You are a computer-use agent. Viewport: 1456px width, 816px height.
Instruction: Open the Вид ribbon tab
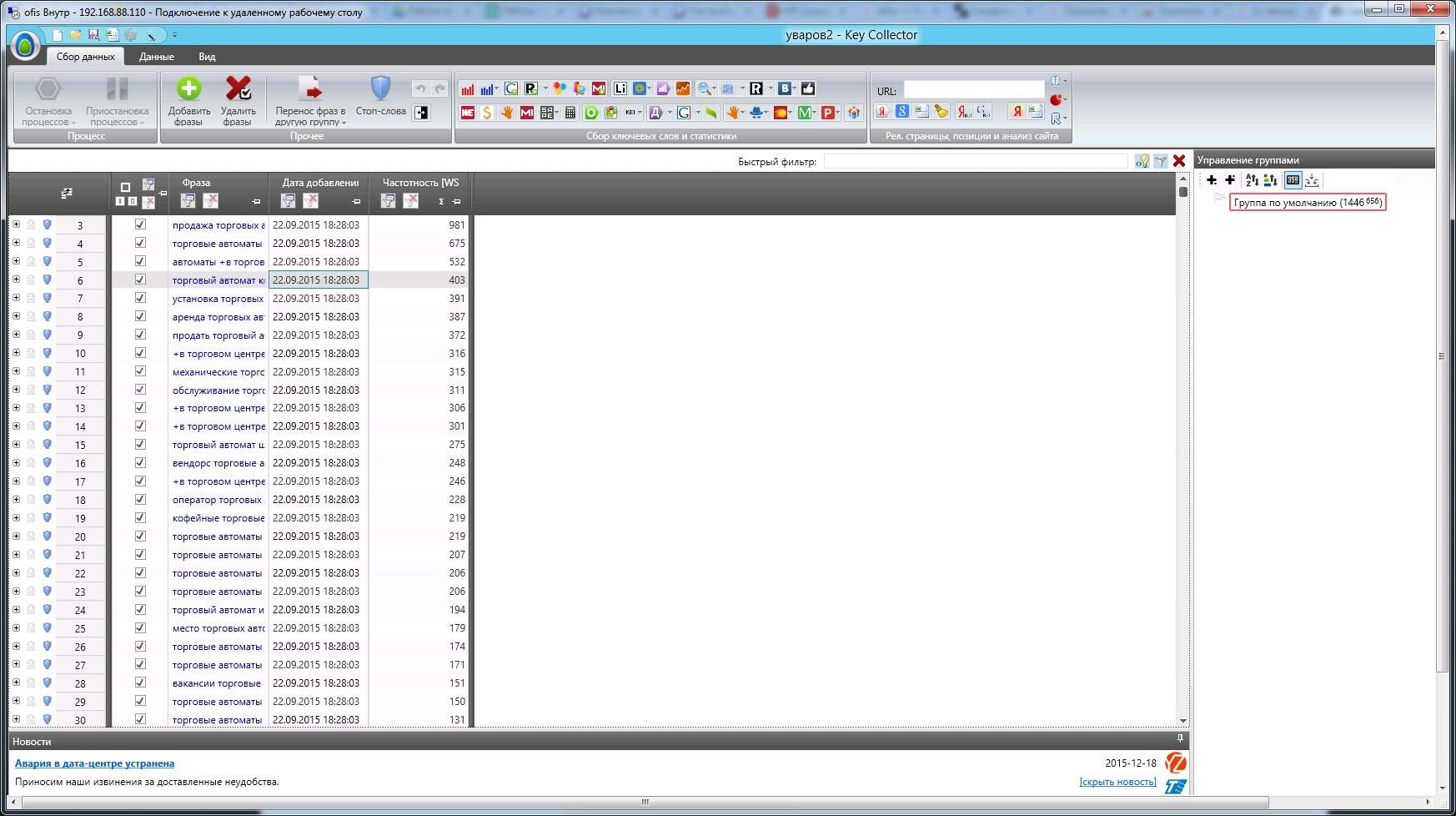[x=207, y=57]
